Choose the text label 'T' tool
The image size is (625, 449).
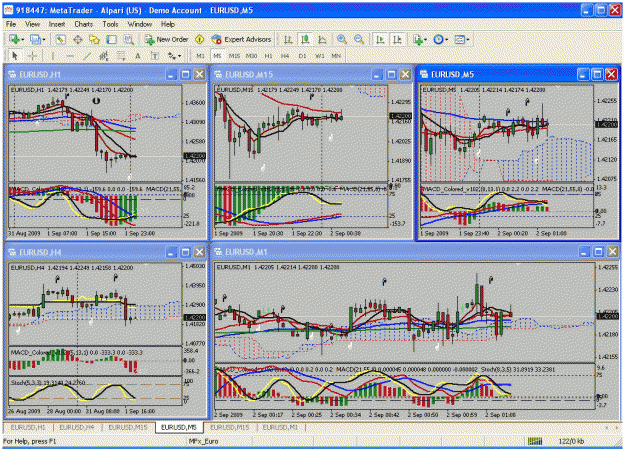[x=155, y=56]
